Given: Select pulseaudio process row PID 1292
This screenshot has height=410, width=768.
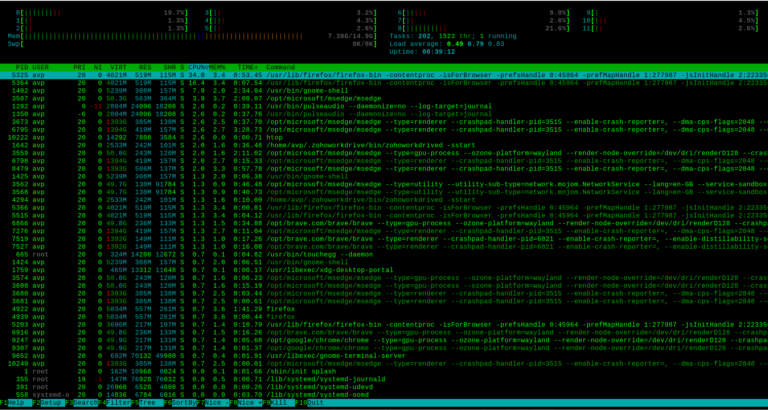Looking at the screenshot, I should [384, 106].
